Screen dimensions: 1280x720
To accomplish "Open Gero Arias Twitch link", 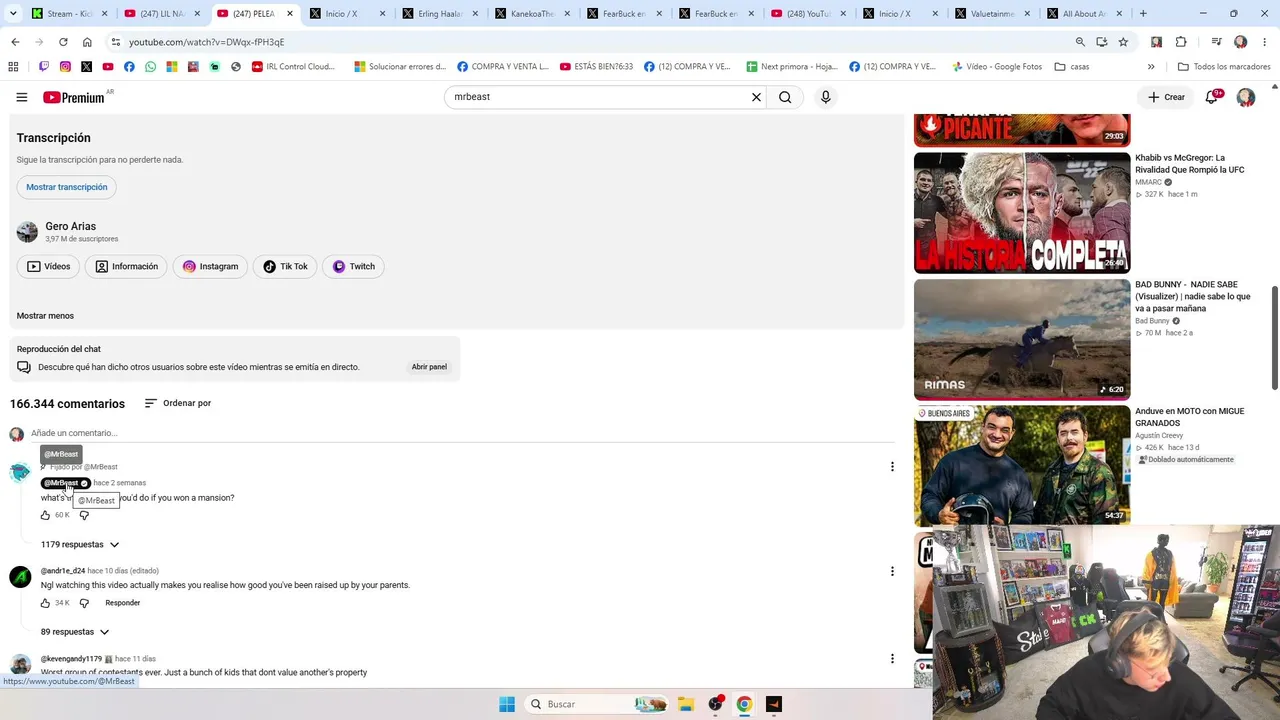I will [353, 267].
